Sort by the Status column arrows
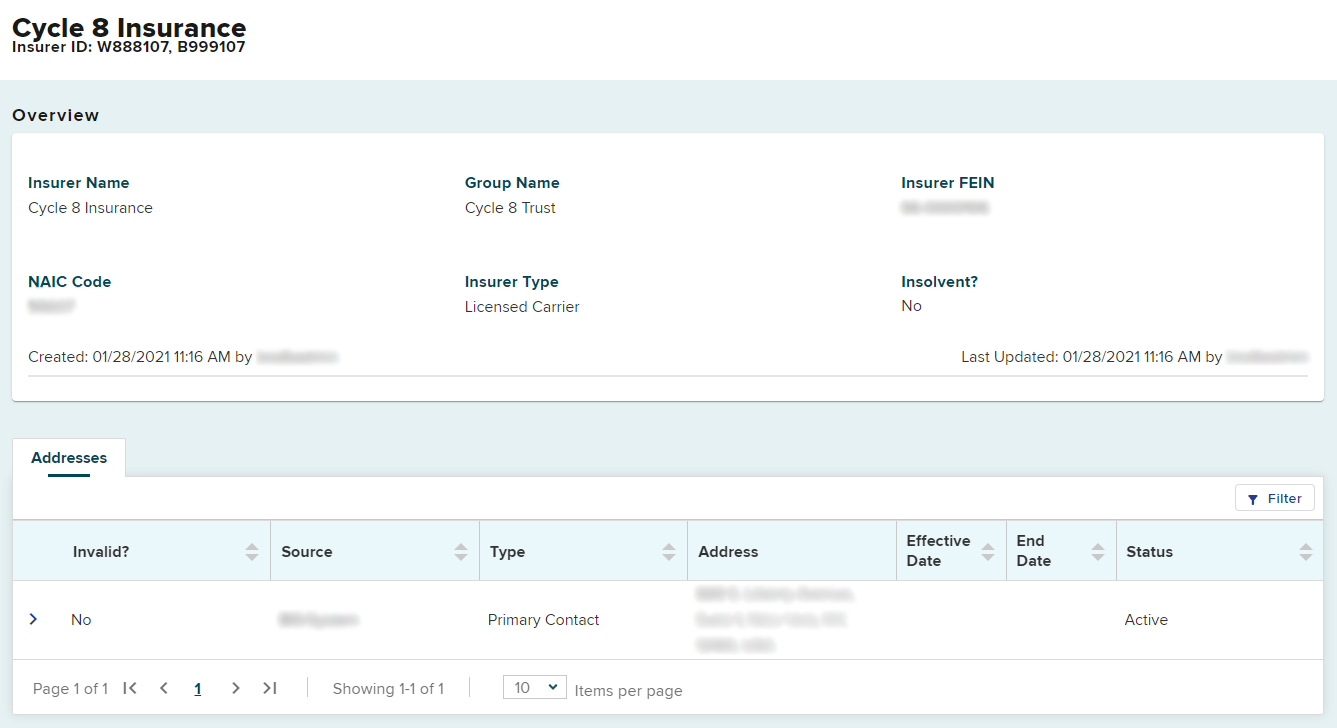The height and width of the screenshot is (728, 1337). (x=1305, y=552)
